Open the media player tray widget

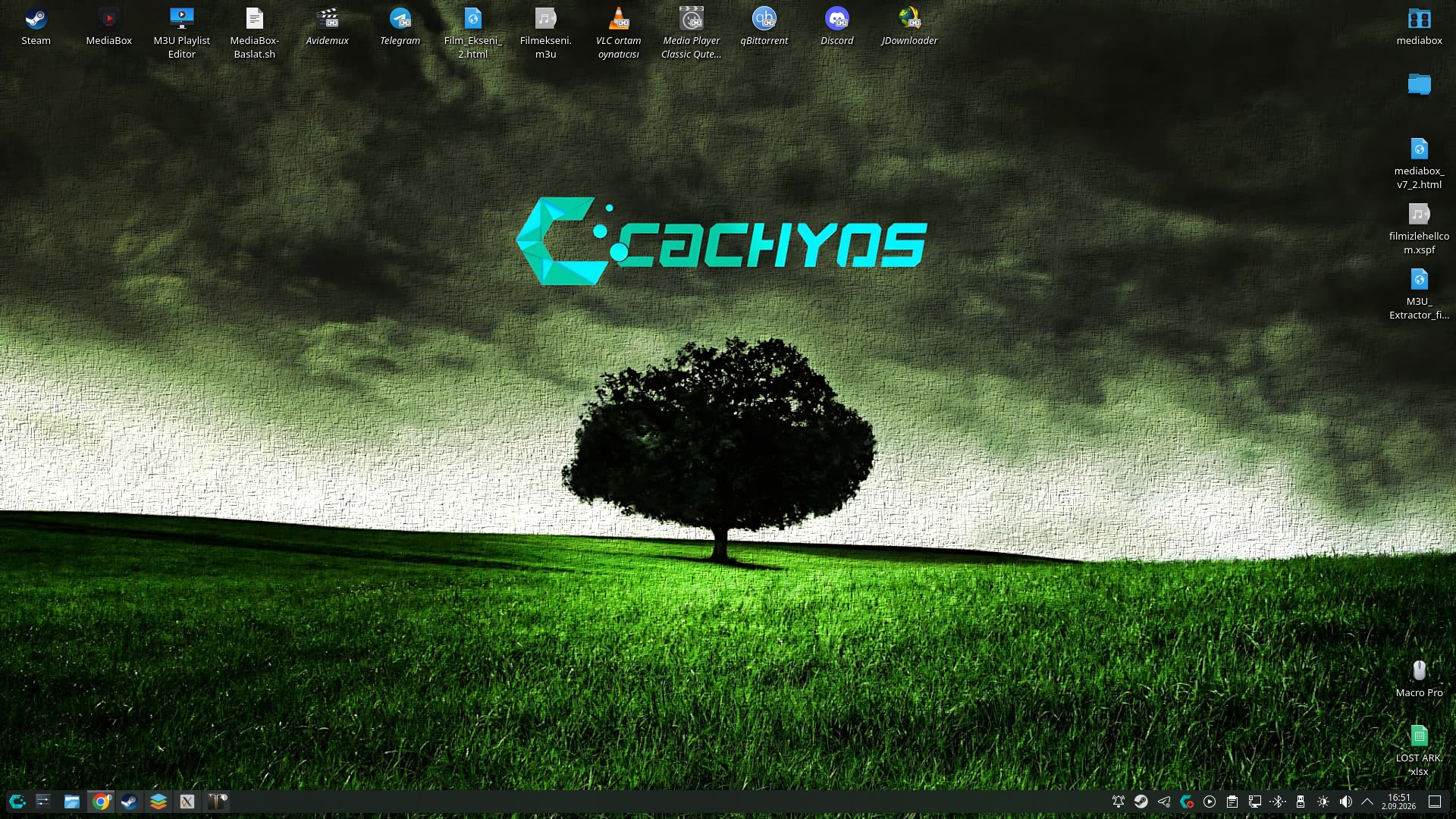pos(1210,802)
